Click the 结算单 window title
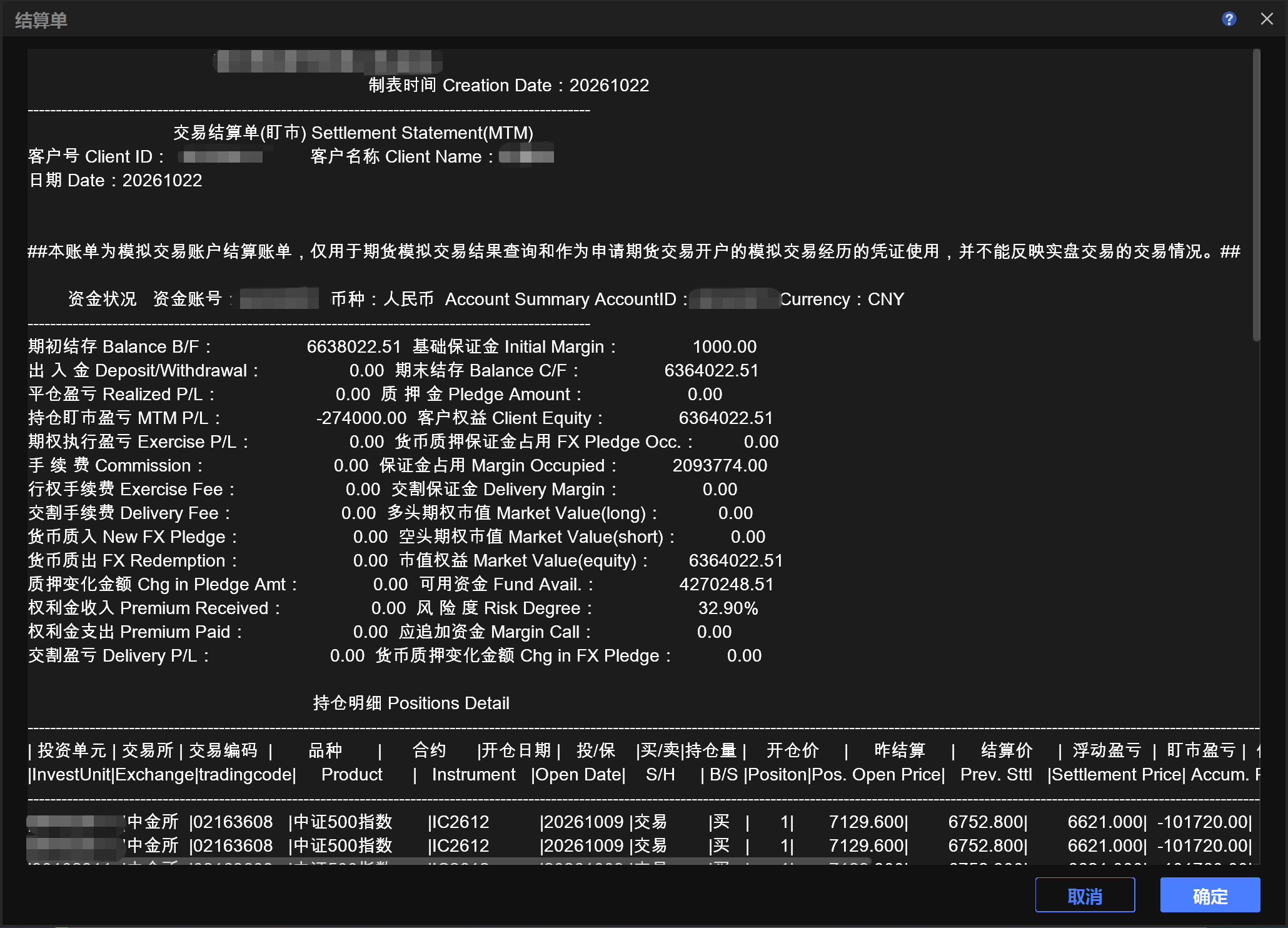1288x928 pixels. tap(41, 20)
